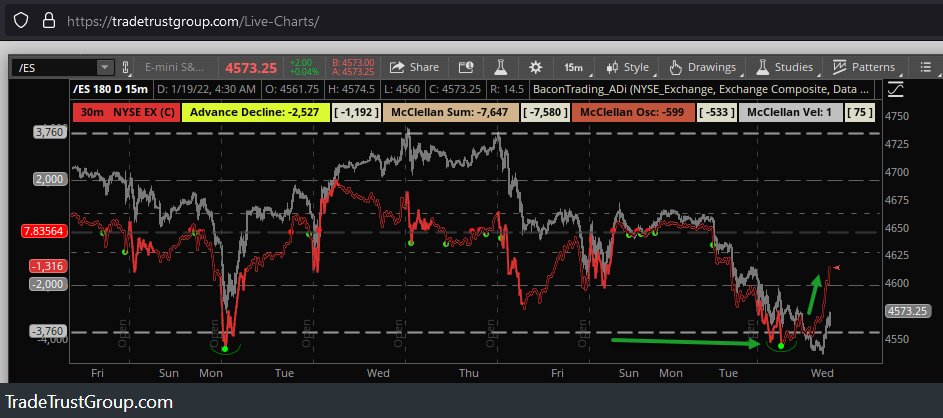943x418 pixels.
Task: Click the L: 4560 low value
Action: click(404, 90)
